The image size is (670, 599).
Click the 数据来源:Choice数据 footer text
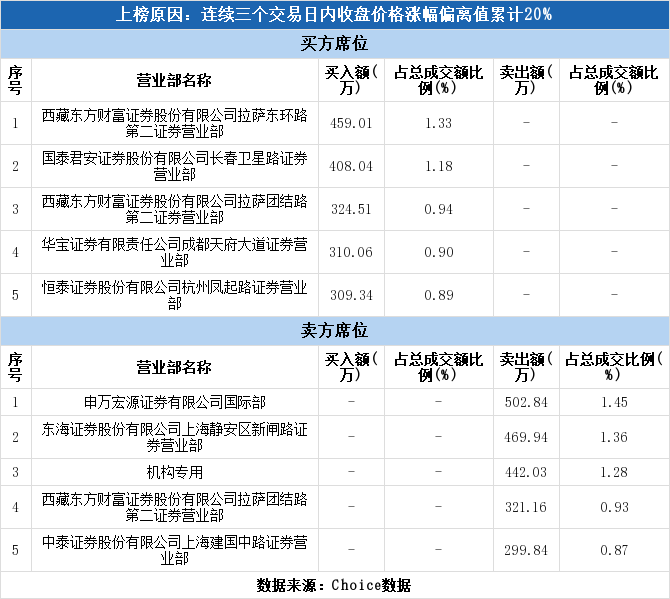(x=334, y=585)
